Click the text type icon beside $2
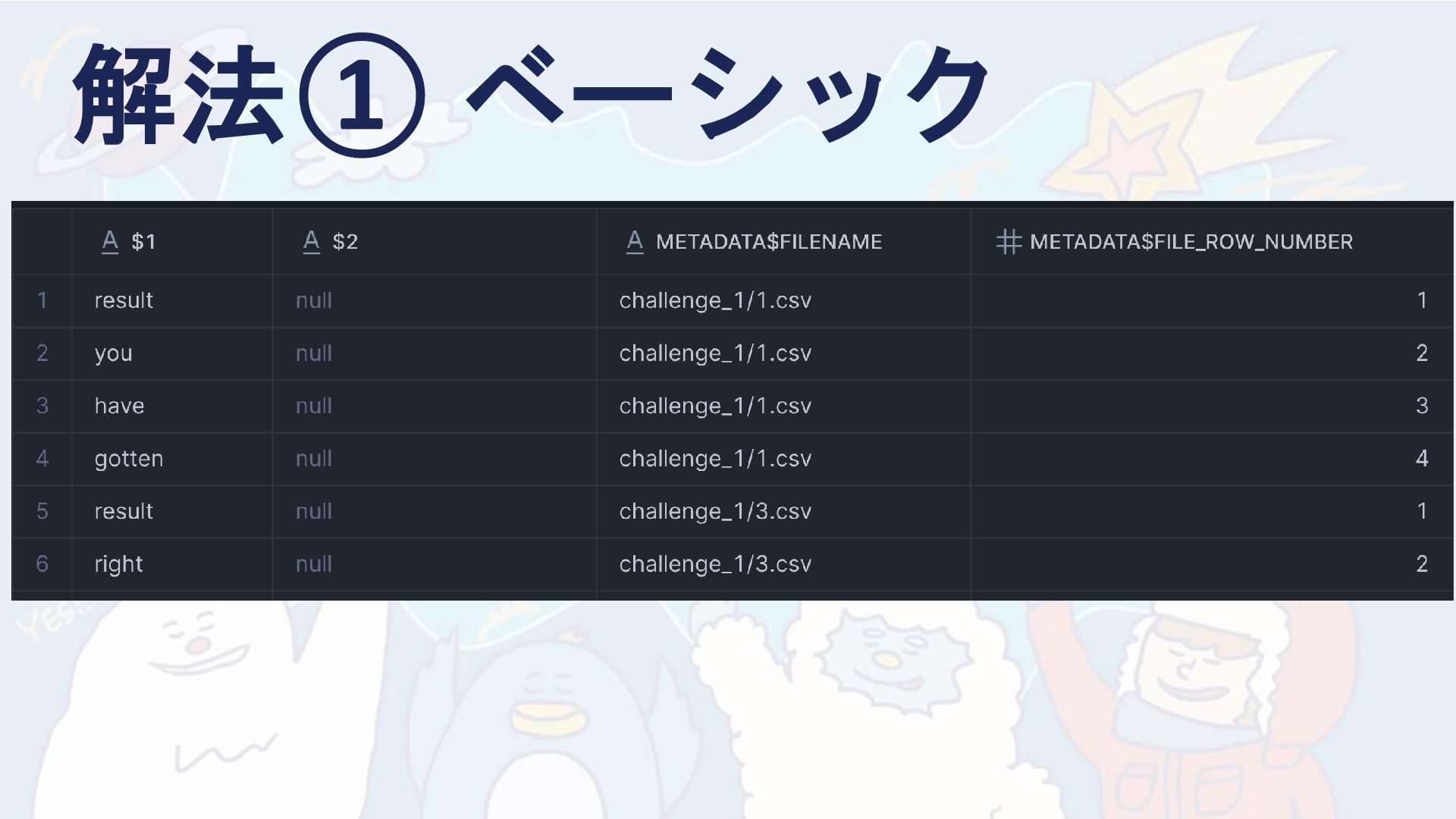This screenshot has width=1456, height=819. (x=311, y=242)
